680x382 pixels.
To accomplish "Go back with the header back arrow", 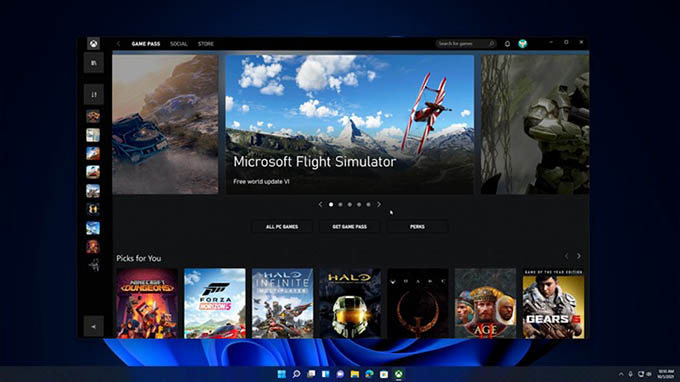I will (118, 44).
